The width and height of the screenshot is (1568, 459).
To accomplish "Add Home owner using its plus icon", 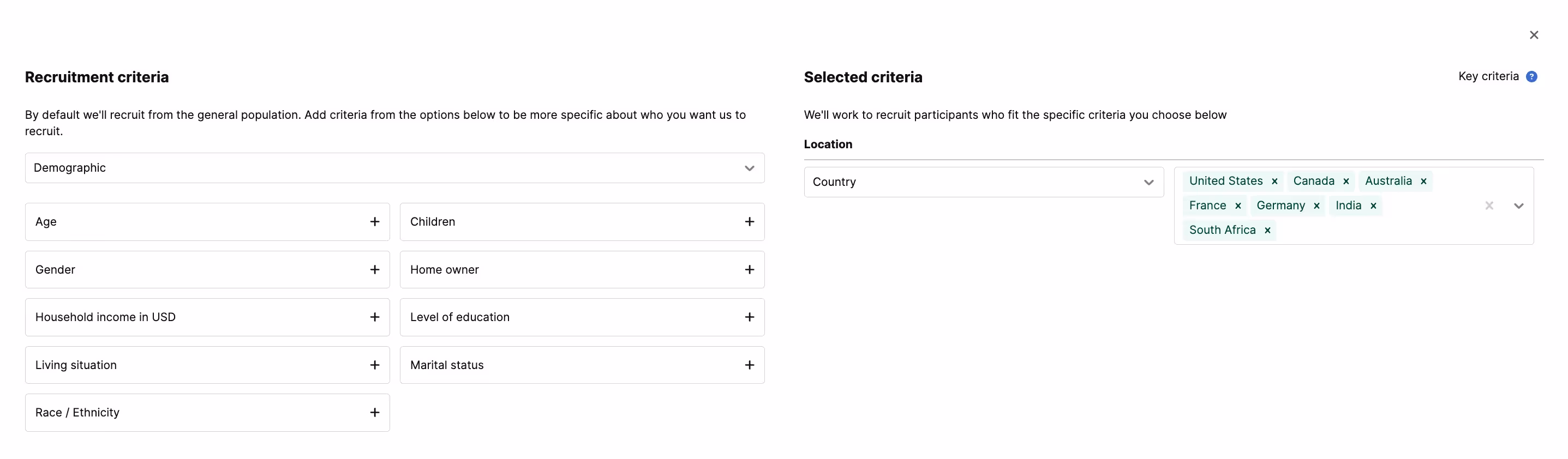I will click(x=749, y=269).
